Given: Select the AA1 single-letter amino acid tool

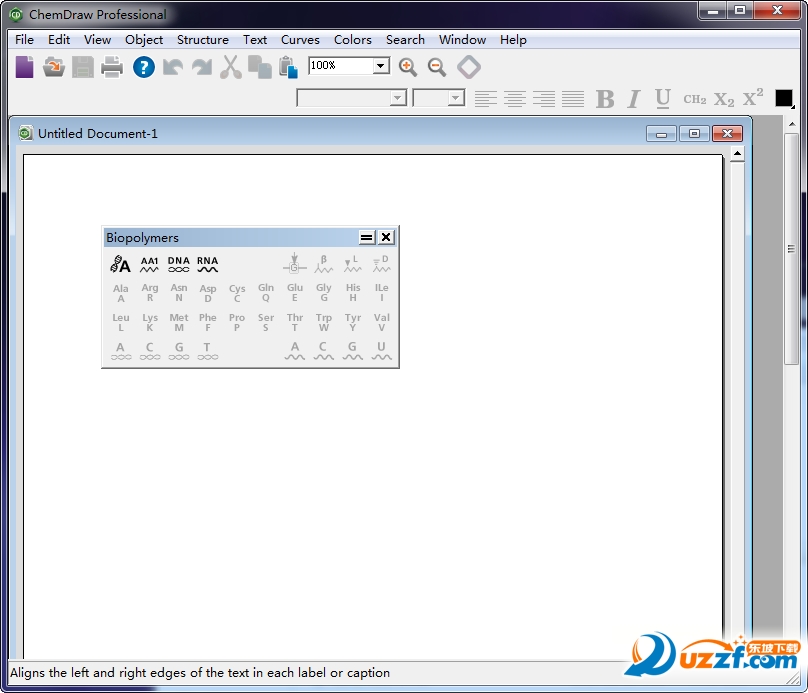Looking at the screenshot, I should pos(149,264).
